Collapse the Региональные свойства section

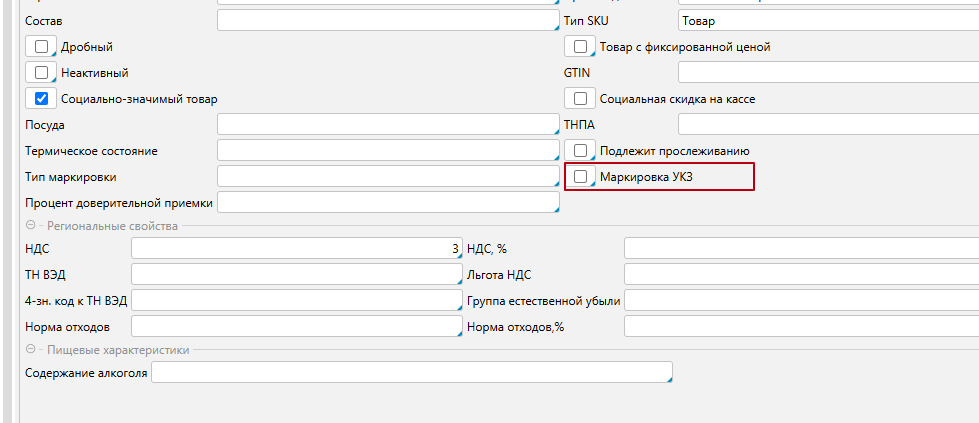click(x=31, y=226)
